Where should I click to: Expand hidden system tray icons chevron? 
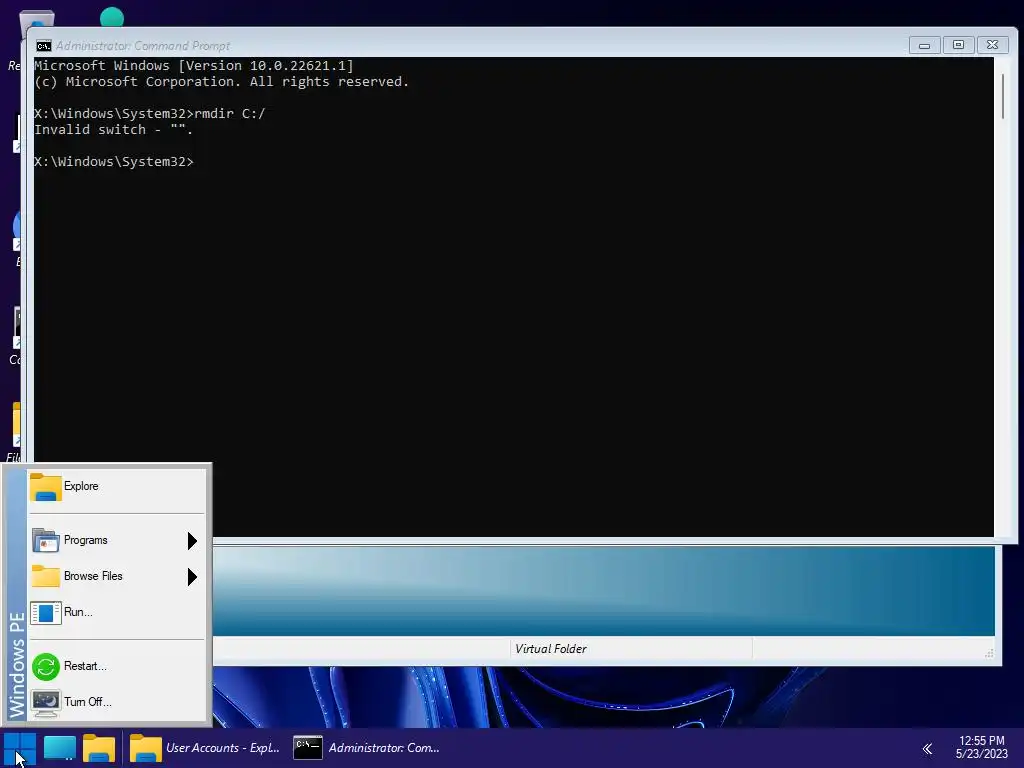(x=927, y=748)
